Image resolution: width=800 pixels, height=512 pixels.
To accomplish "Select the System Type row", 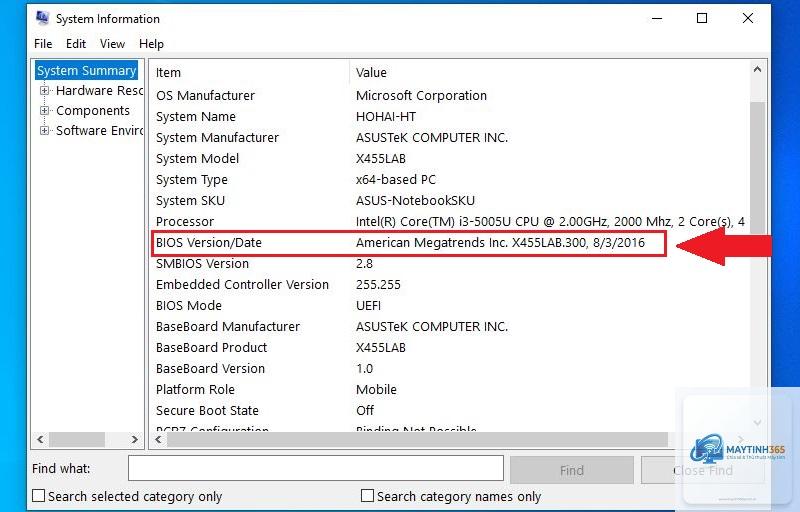I will (450, 180).
